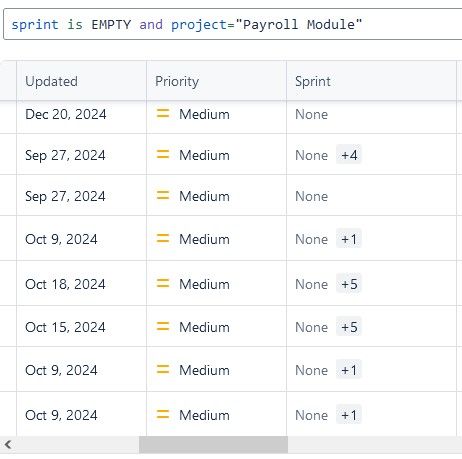The width and height of the screenshot is (462, 459).
Task: Click the priority icon in the last row
Action: [163, 415]
